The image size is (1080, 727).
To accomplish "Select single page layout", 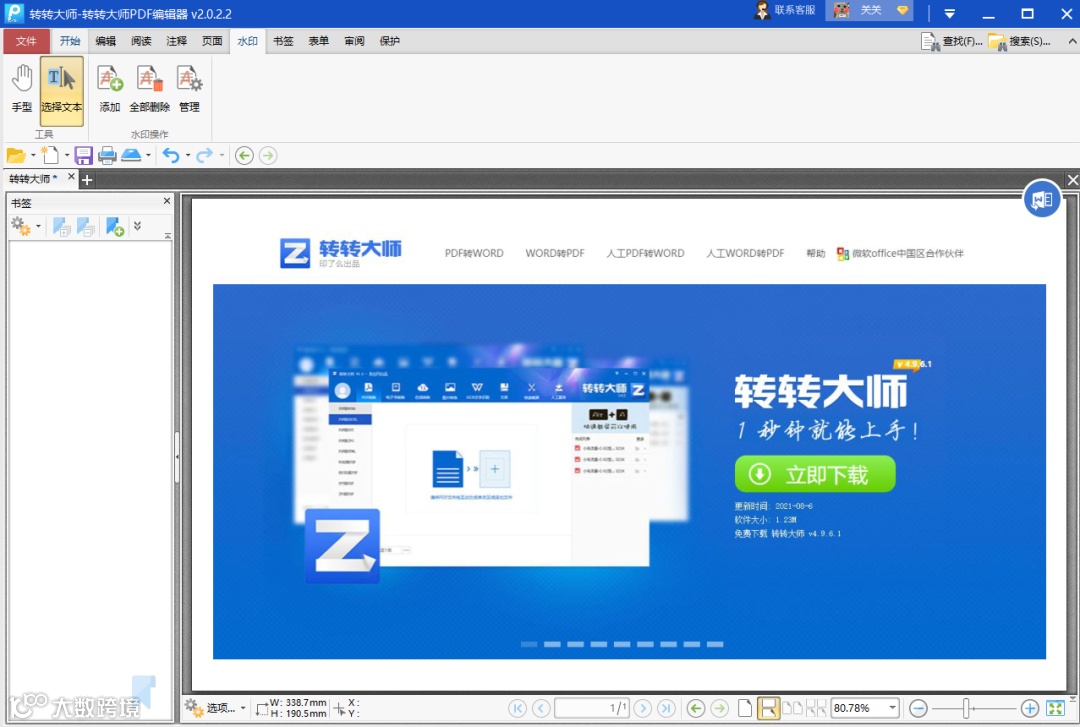I will 745,708.
